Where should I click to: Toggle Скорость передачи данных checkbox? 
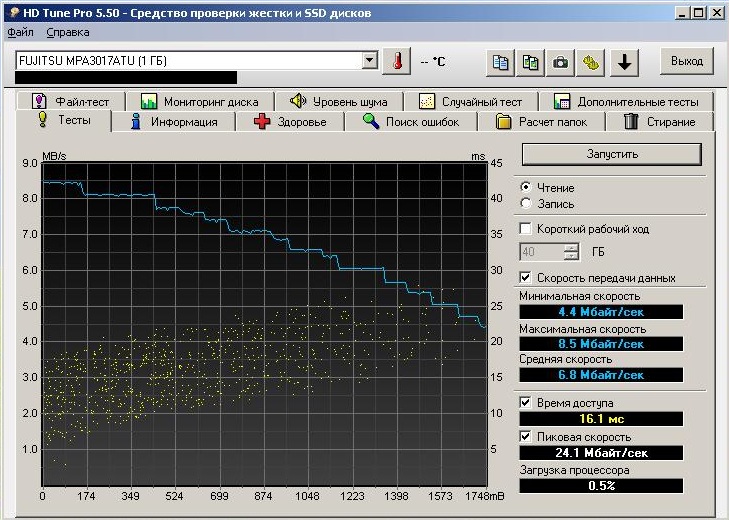pos(525,278)
